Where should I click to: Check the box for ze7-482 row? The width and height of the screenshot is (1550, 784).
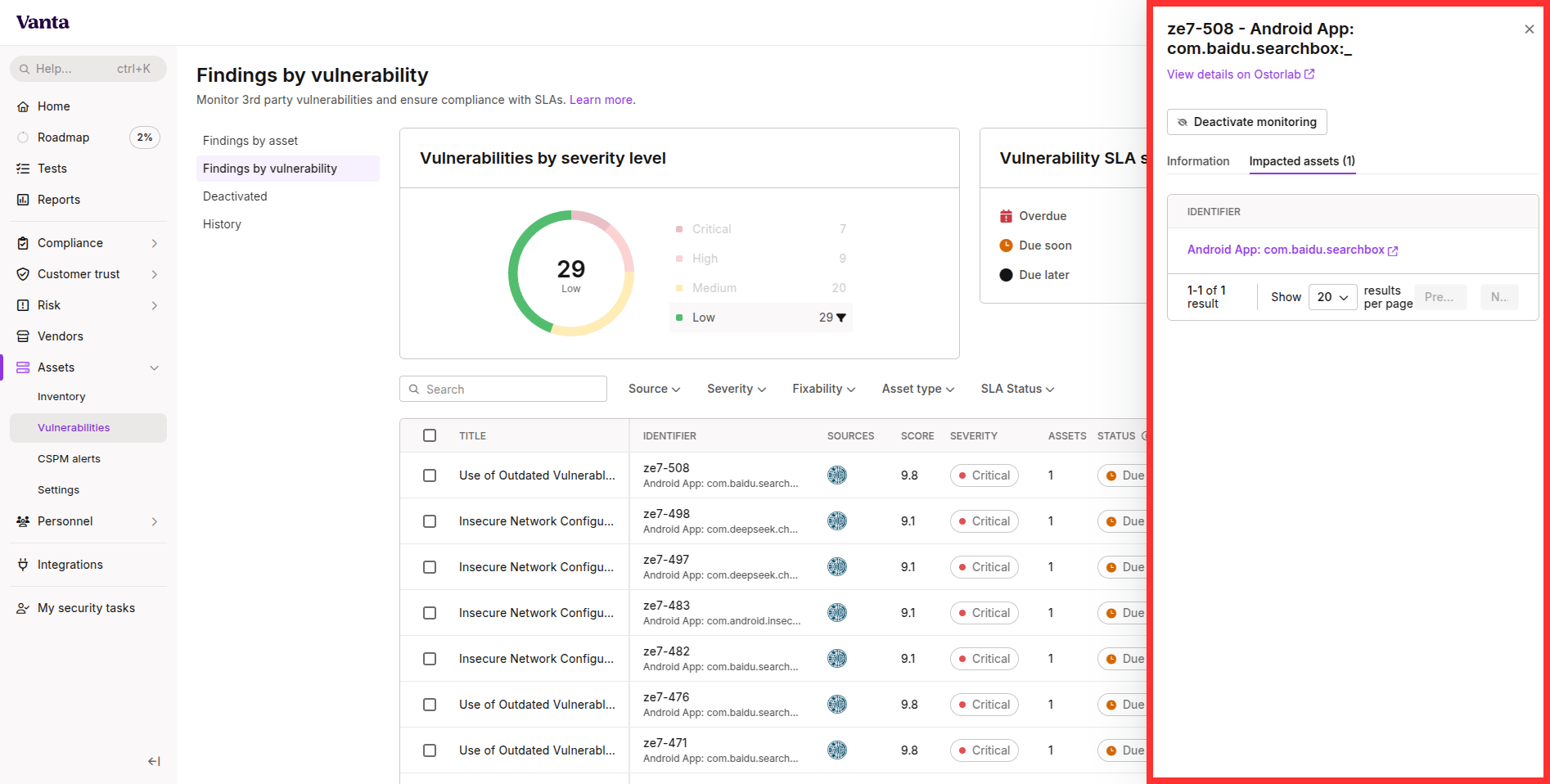(430, 659)
